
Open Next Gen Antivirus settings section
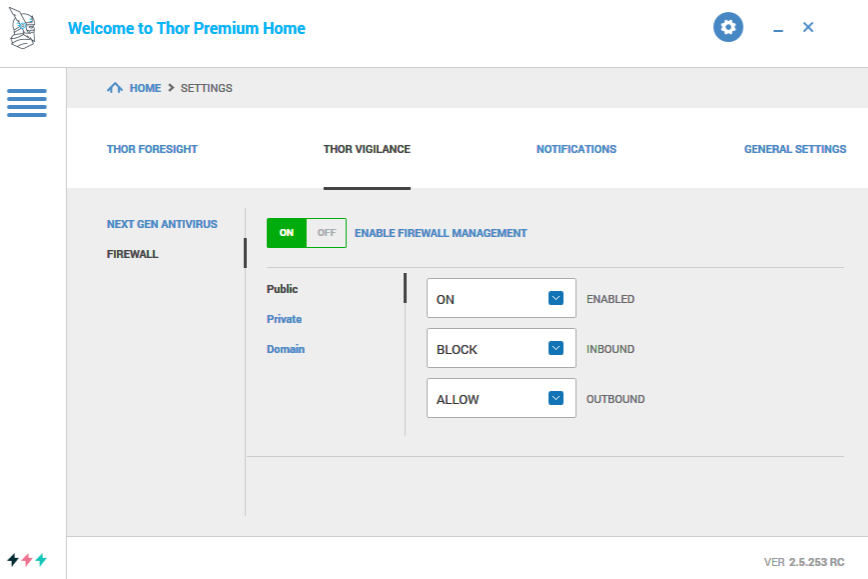pyautogui.click(x=162, y=224)
